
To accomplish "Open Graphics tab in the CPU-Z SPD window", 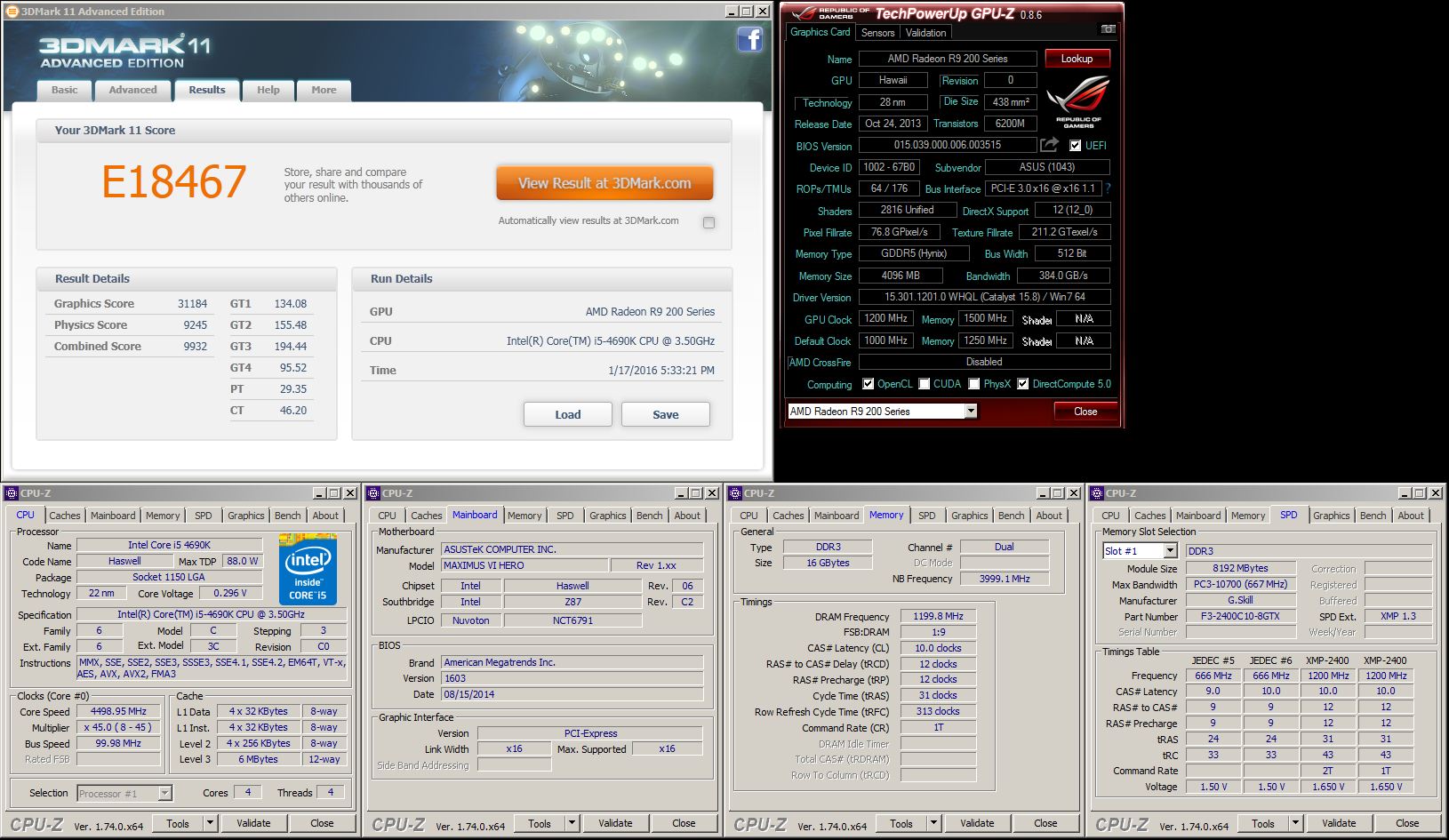I will 1332,516.
